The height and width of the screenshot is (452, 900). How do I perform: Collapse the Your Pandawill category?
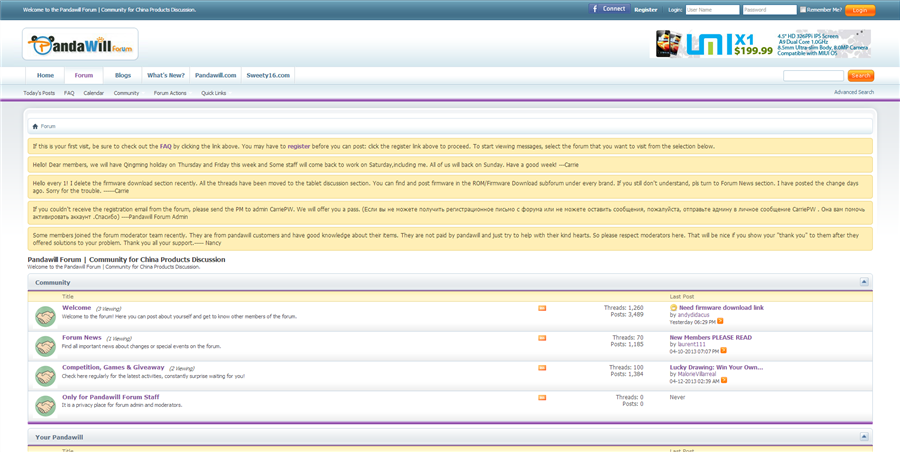[864, 437]
